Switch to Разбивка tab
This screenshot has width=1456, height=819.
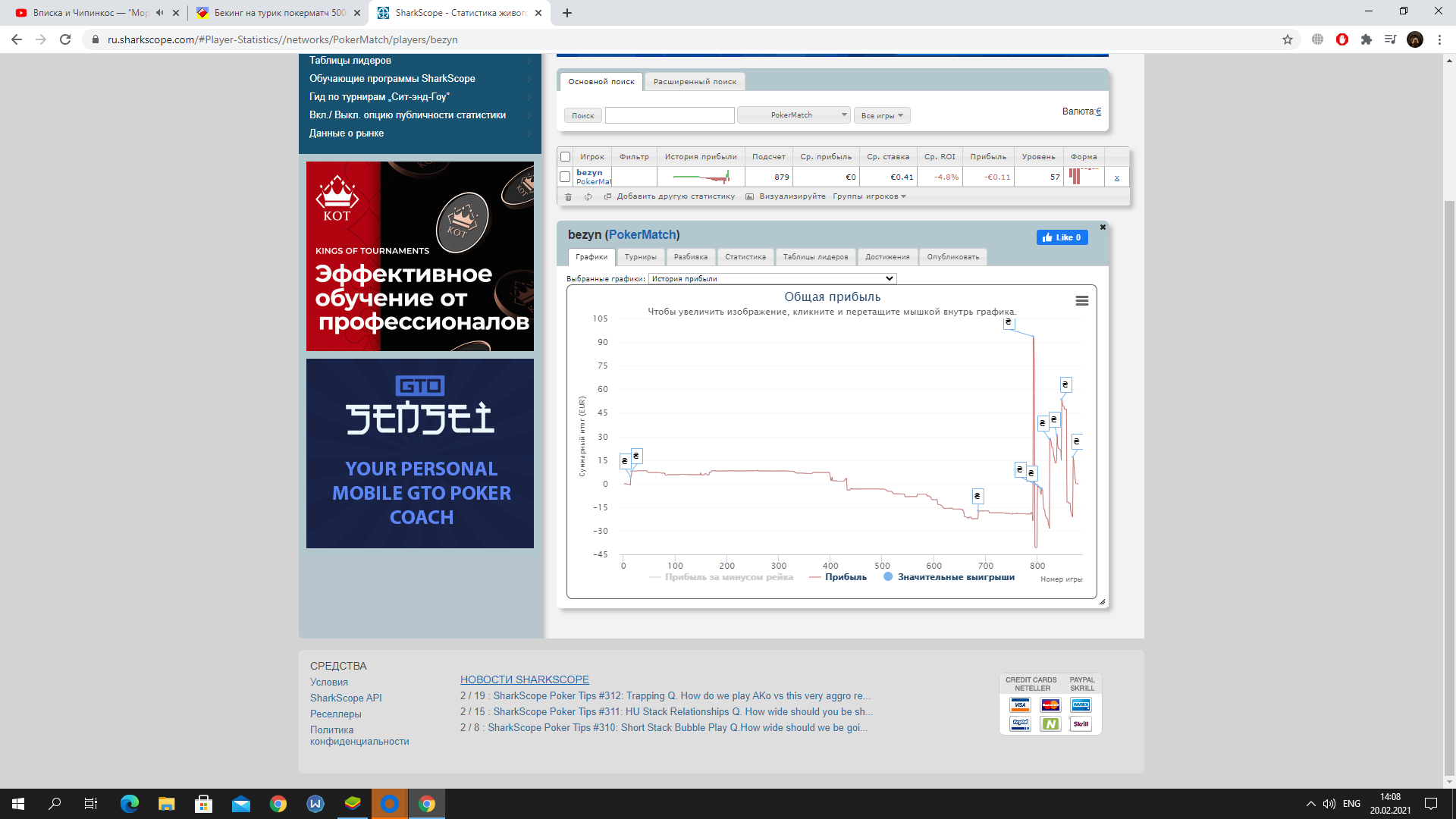[x=691, y=257]
